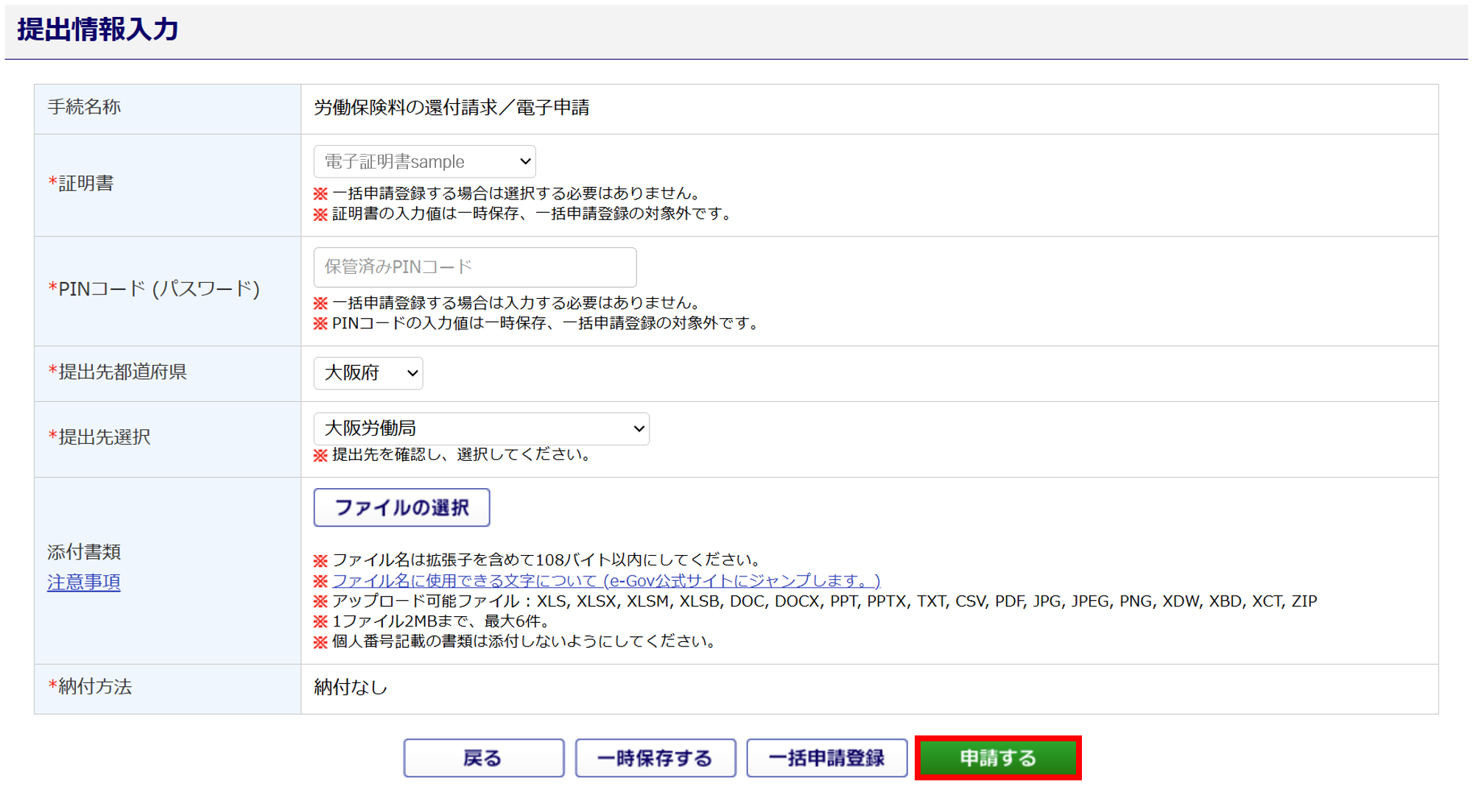
Task: Click the 証明書 dropdown arrow chevron
Action: [524, 162]
